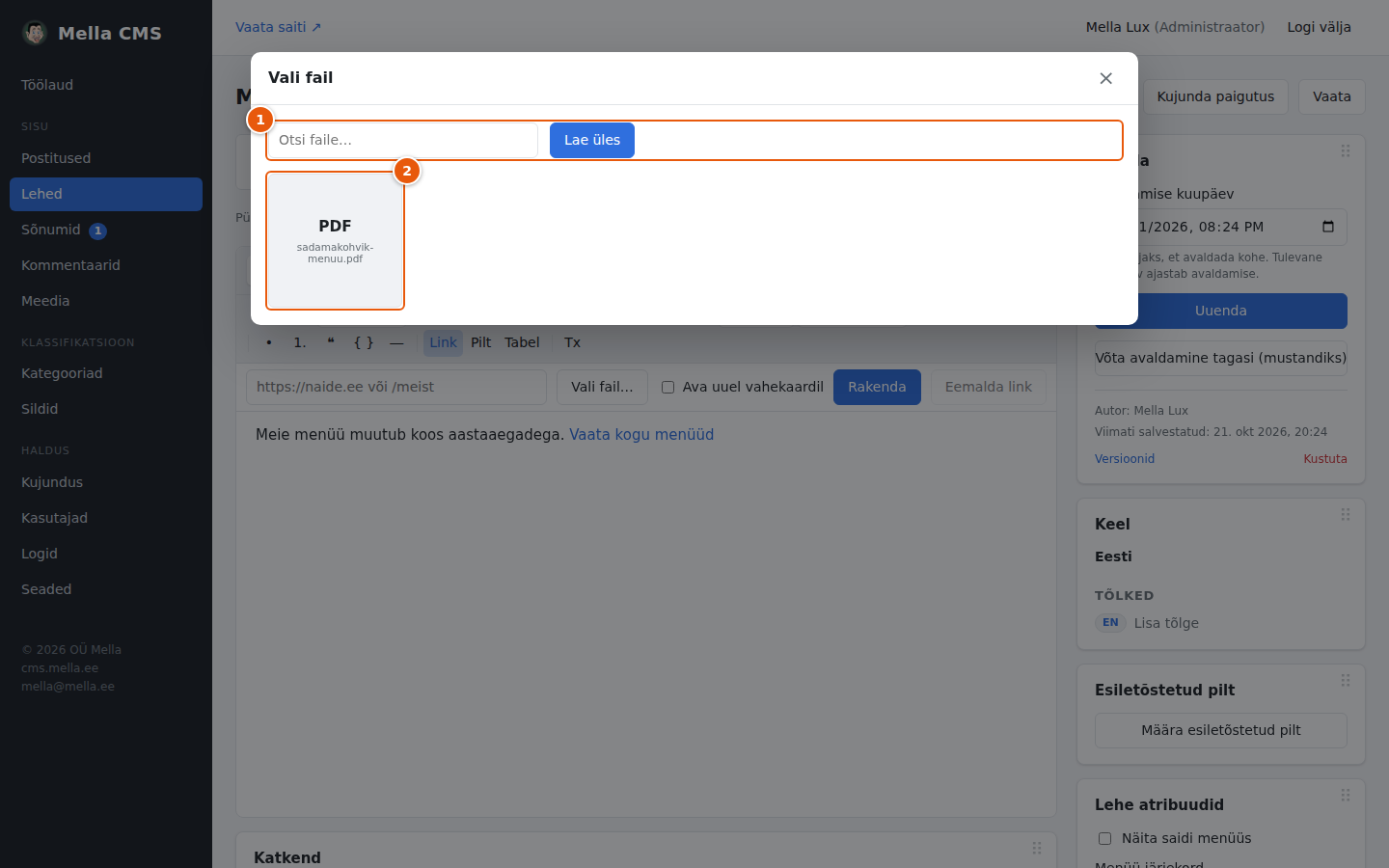Viewport: 1389px width, 868px height.
Task: Focus the link URL input field
Action: (396, 387)
